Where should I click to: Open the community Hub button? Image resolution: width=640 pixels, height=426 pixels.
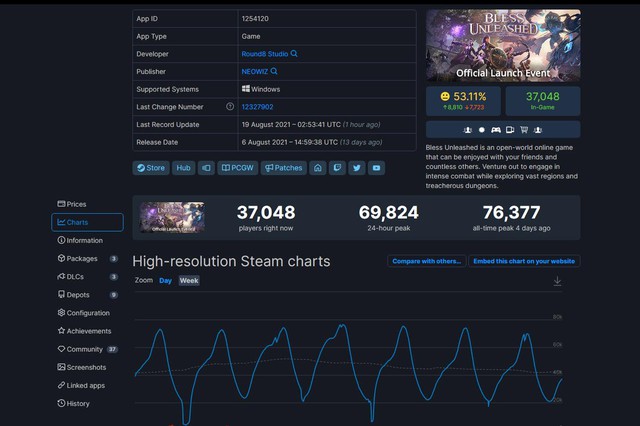[183, 168]
